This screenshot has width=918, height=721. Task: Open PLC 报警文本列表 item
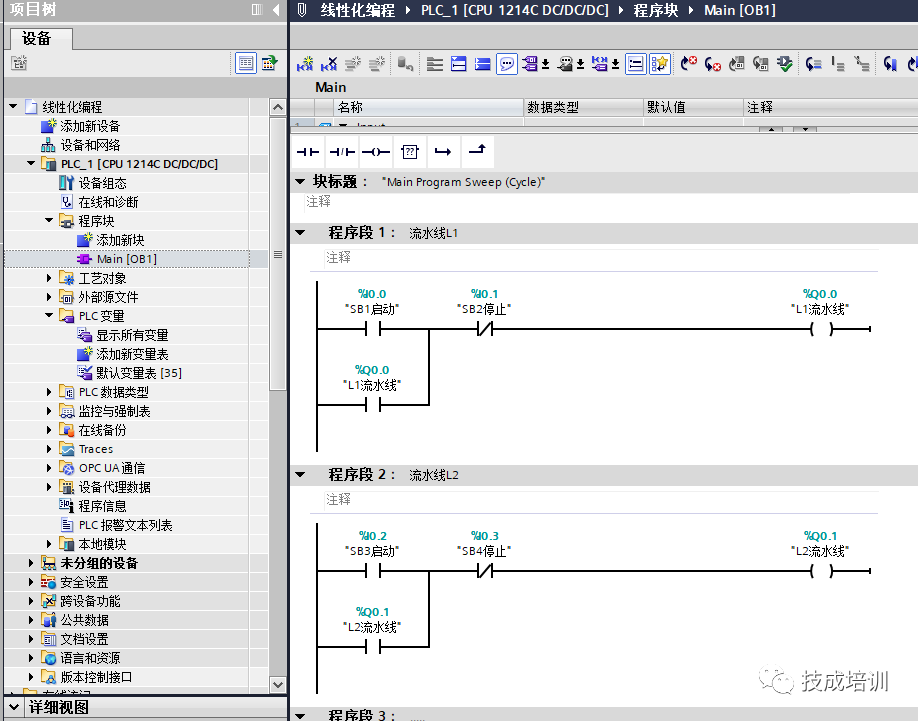click(125, 525)
